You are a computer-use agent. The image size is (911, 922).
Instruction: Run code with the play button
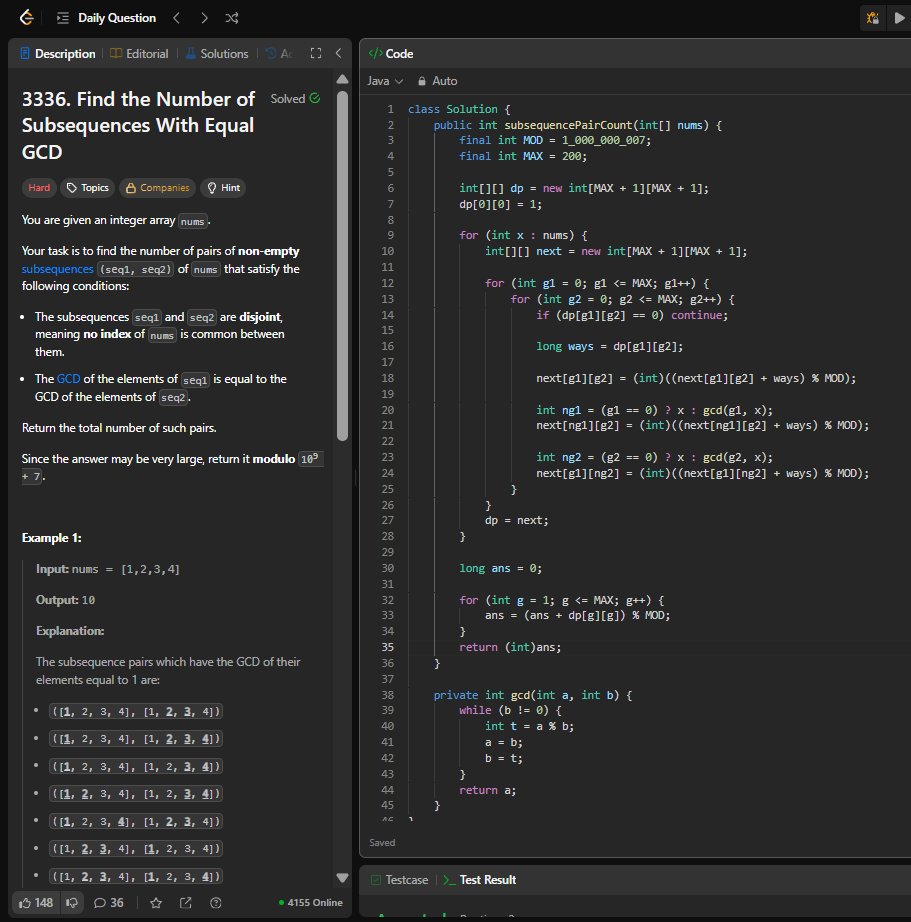pyautogui.click(x=899, y=18)
